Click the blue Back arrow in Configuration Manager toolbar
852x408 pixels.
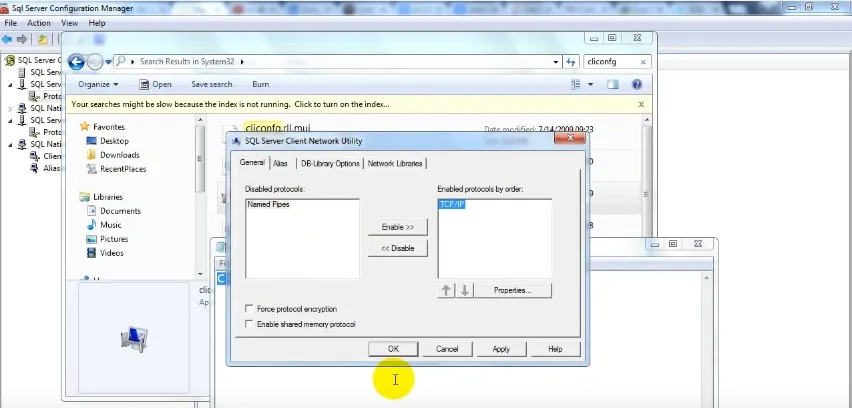(7, 39)
